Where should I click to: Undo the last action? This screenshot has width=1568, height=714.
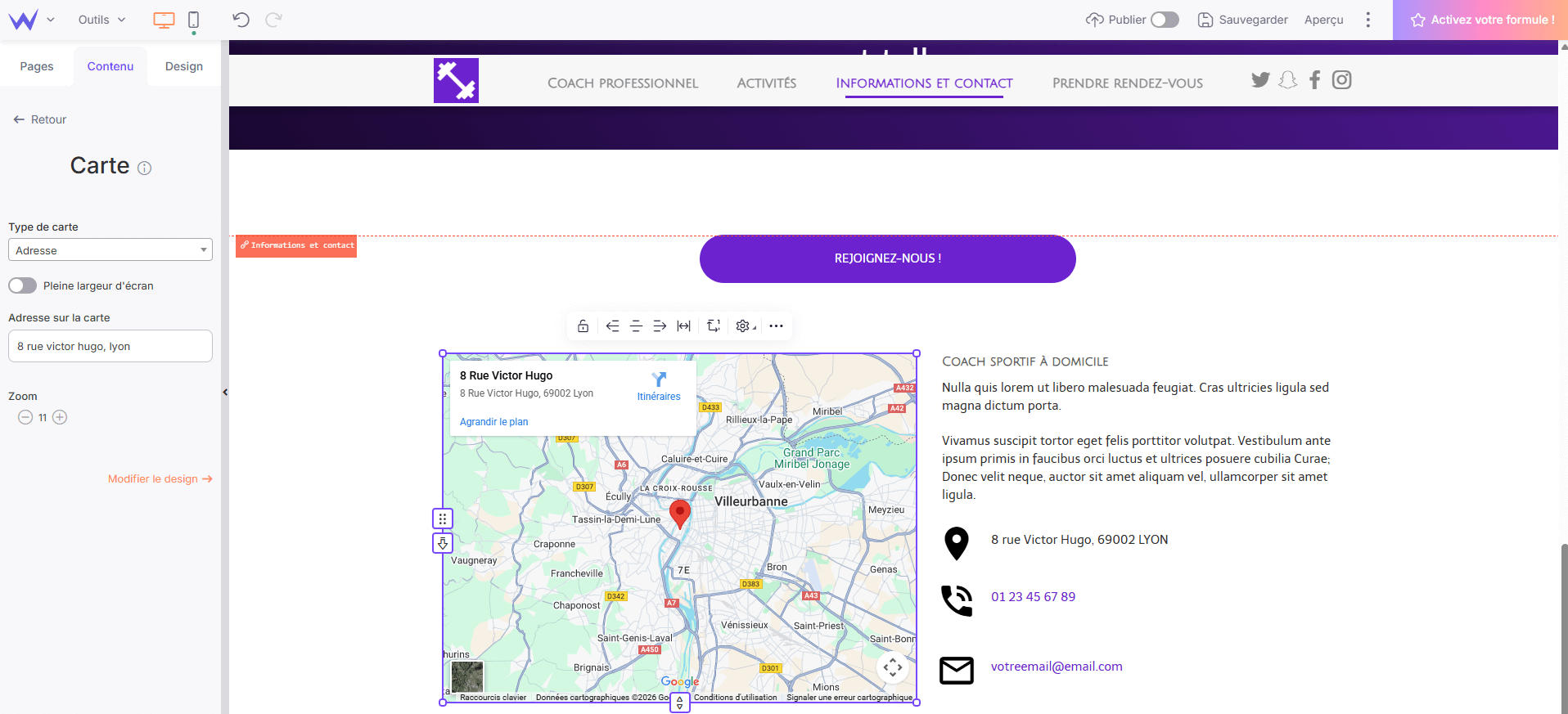[241, 20]
